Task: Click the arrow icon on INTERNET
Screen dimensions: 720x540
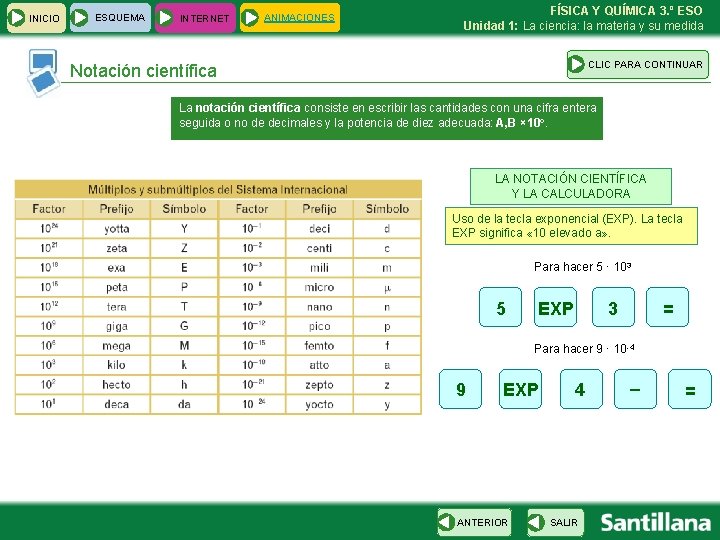Action: click(165, 18)
